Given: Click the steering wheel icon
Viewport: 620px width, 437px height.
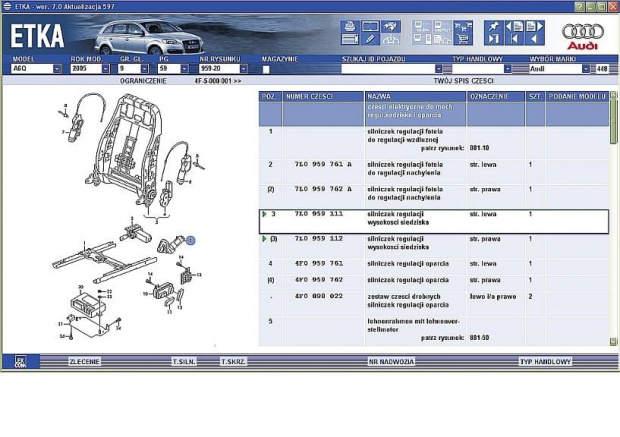Looking at the screenshot, I should coord(391,39).
